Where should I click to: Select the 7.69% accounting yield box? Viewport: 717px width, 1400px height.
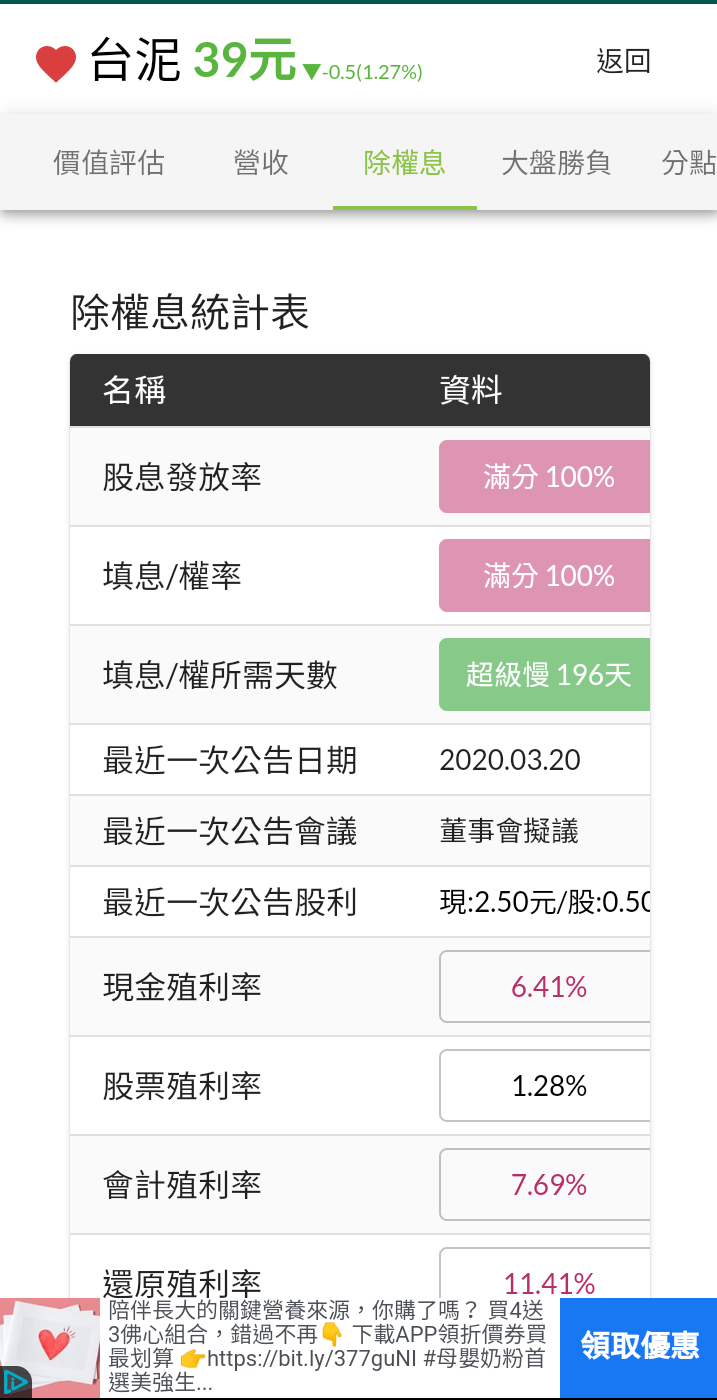(545, 1185)
